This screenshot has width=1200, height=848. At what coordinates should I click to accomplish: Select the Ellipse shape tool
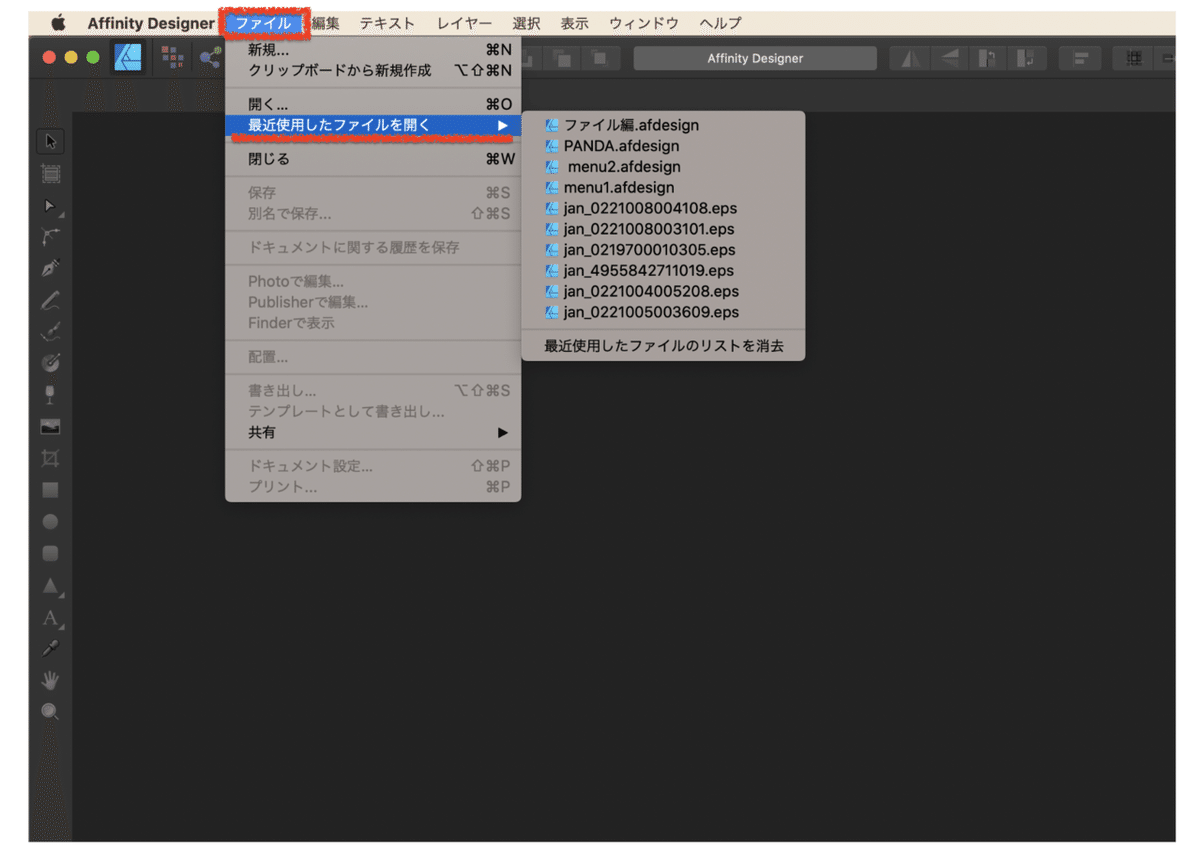point(50,521)
